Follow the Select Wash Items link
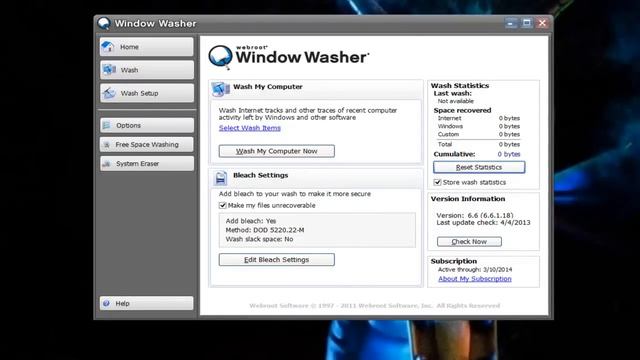Image resolution: width=640 pixels, height=360 pixels. (x=250, y=128)
